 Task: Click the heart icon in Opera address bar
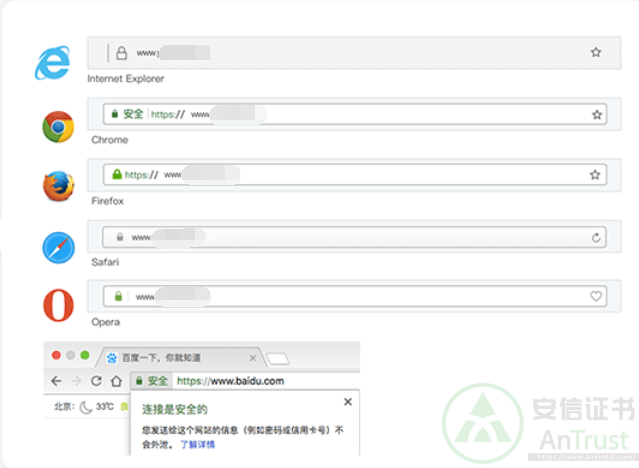pos(596,297)
